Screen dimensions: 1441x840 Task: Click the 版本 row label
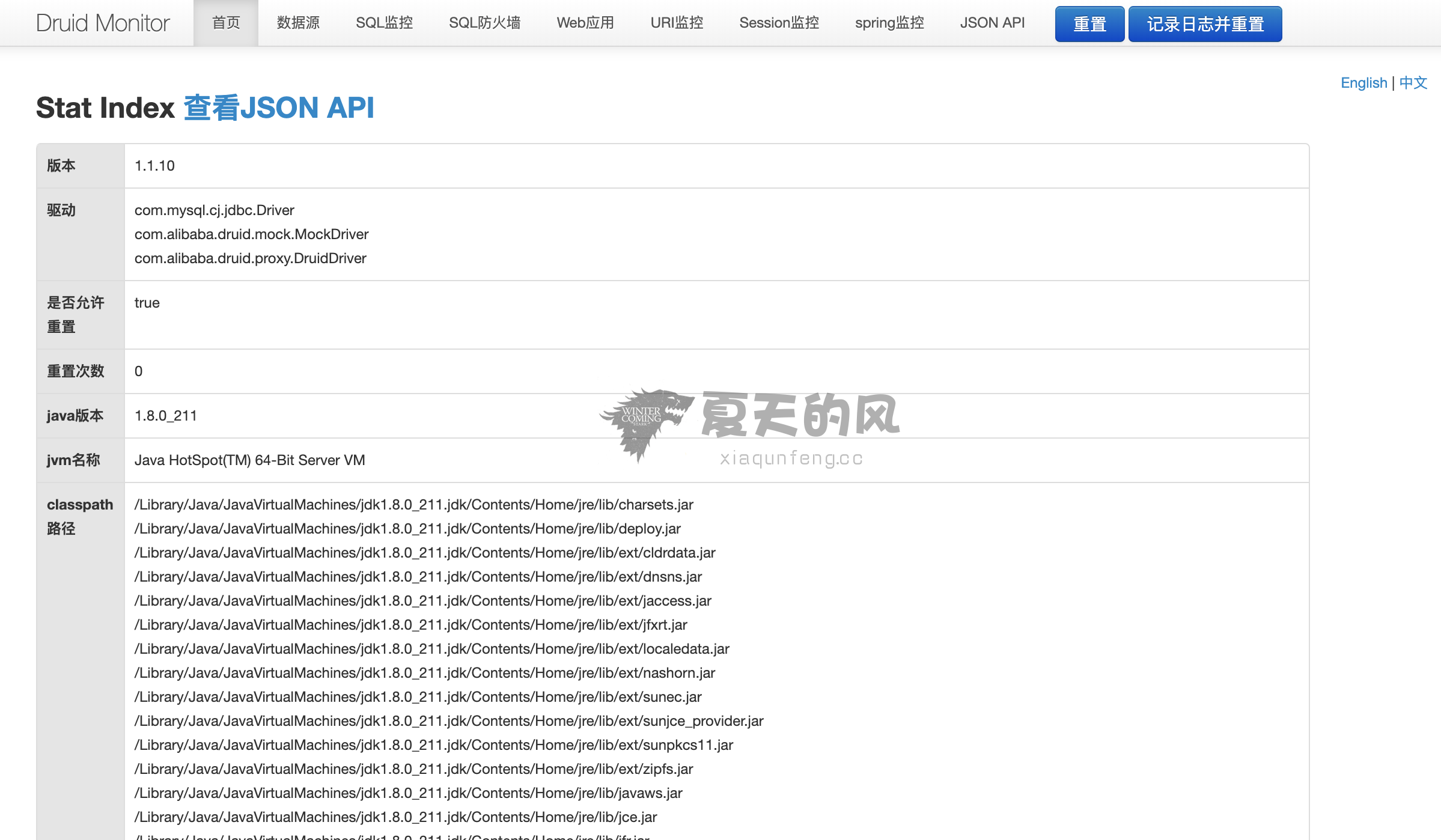(x=61, y=166)
